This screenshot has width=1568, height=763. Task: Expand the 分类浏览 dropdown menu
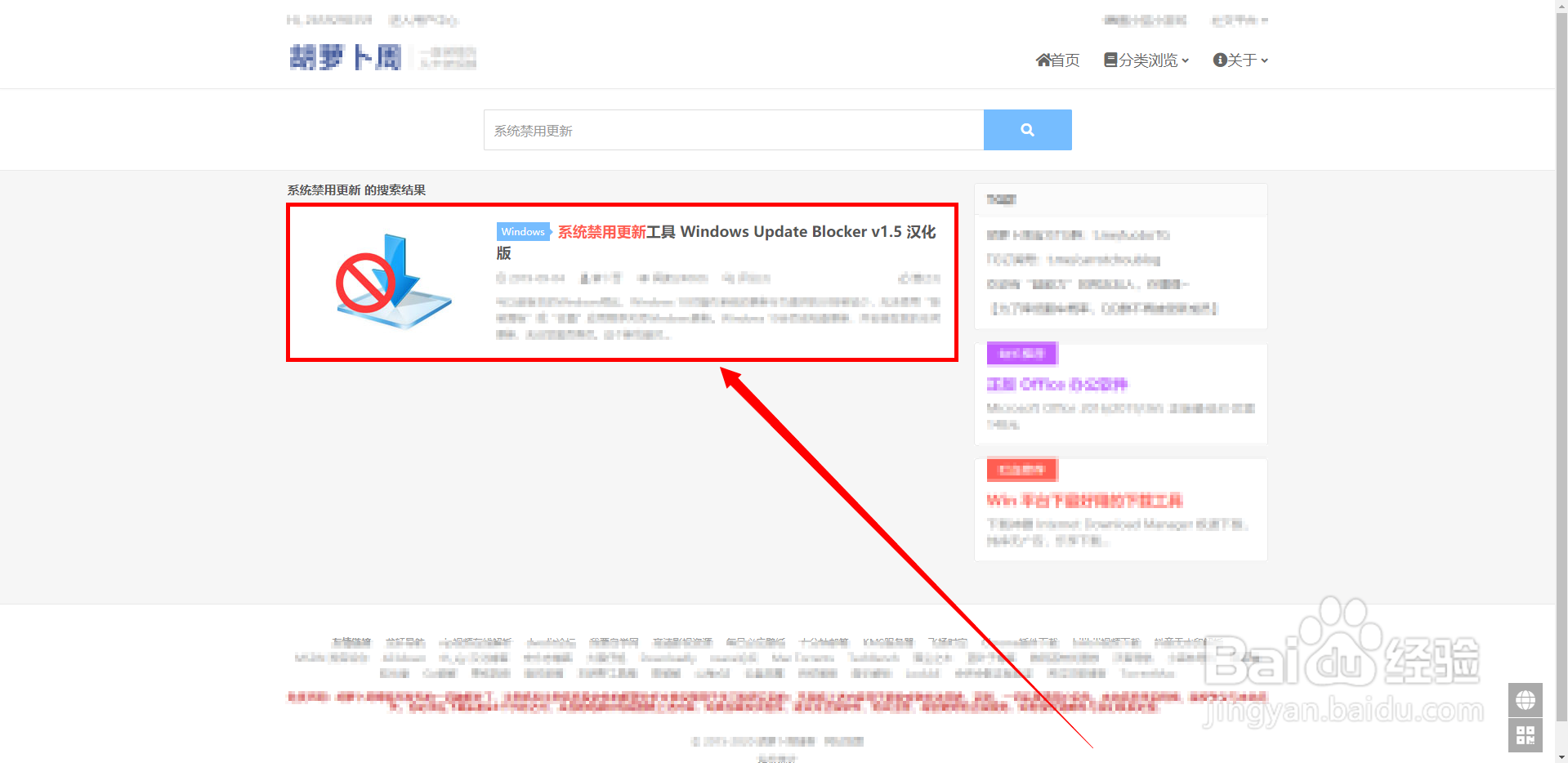point(1146,60)
